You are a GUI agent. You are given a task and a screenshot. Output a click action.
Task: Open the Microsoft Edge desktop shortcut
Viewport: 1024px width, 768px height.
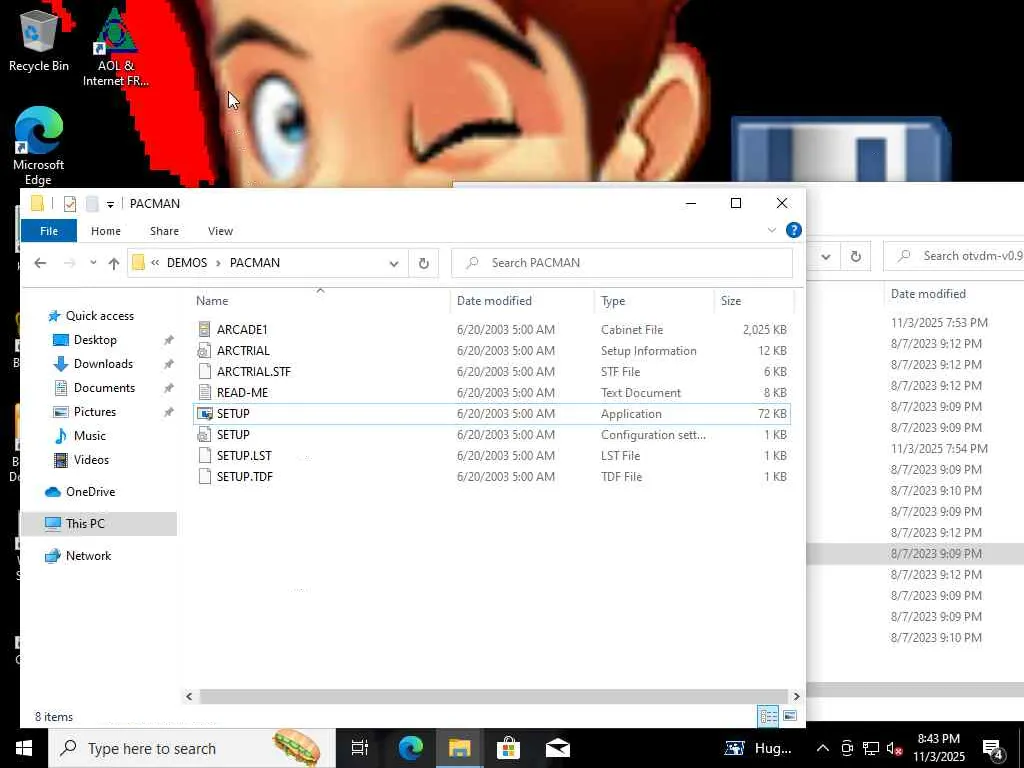coord(38,146)
